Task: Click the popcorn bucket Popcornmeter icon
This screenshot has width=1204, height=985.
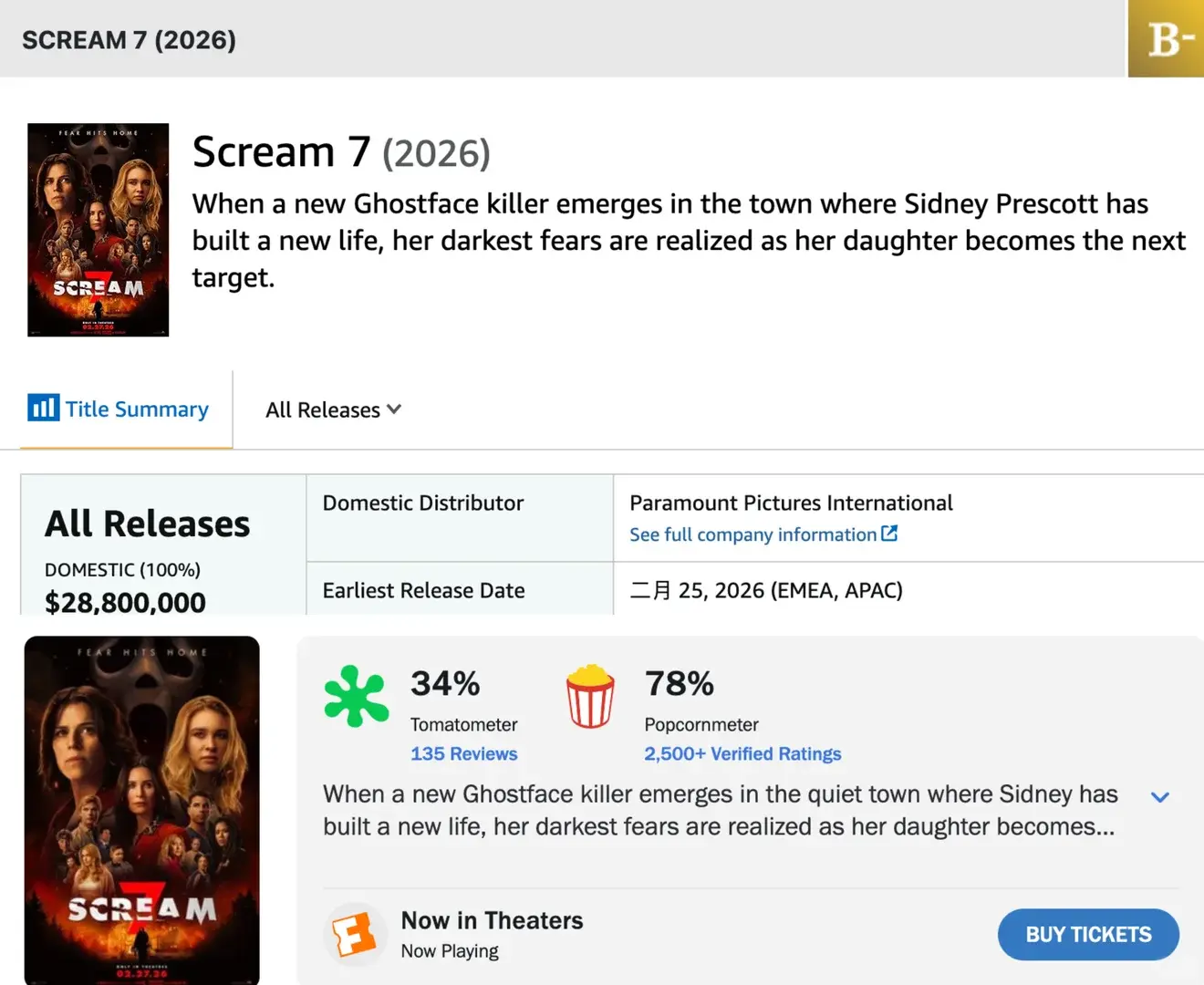Action: [x=590, y=696]
